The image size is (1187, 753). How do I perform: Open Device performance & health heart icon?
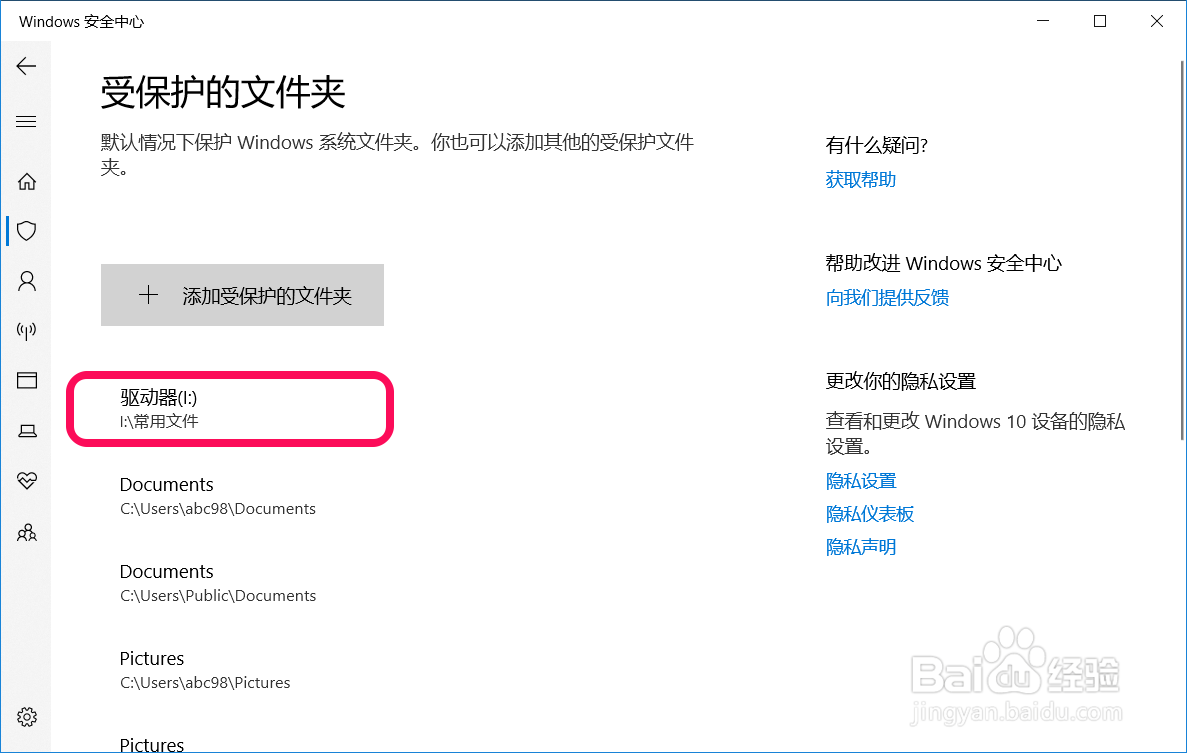tap(26, 481)
